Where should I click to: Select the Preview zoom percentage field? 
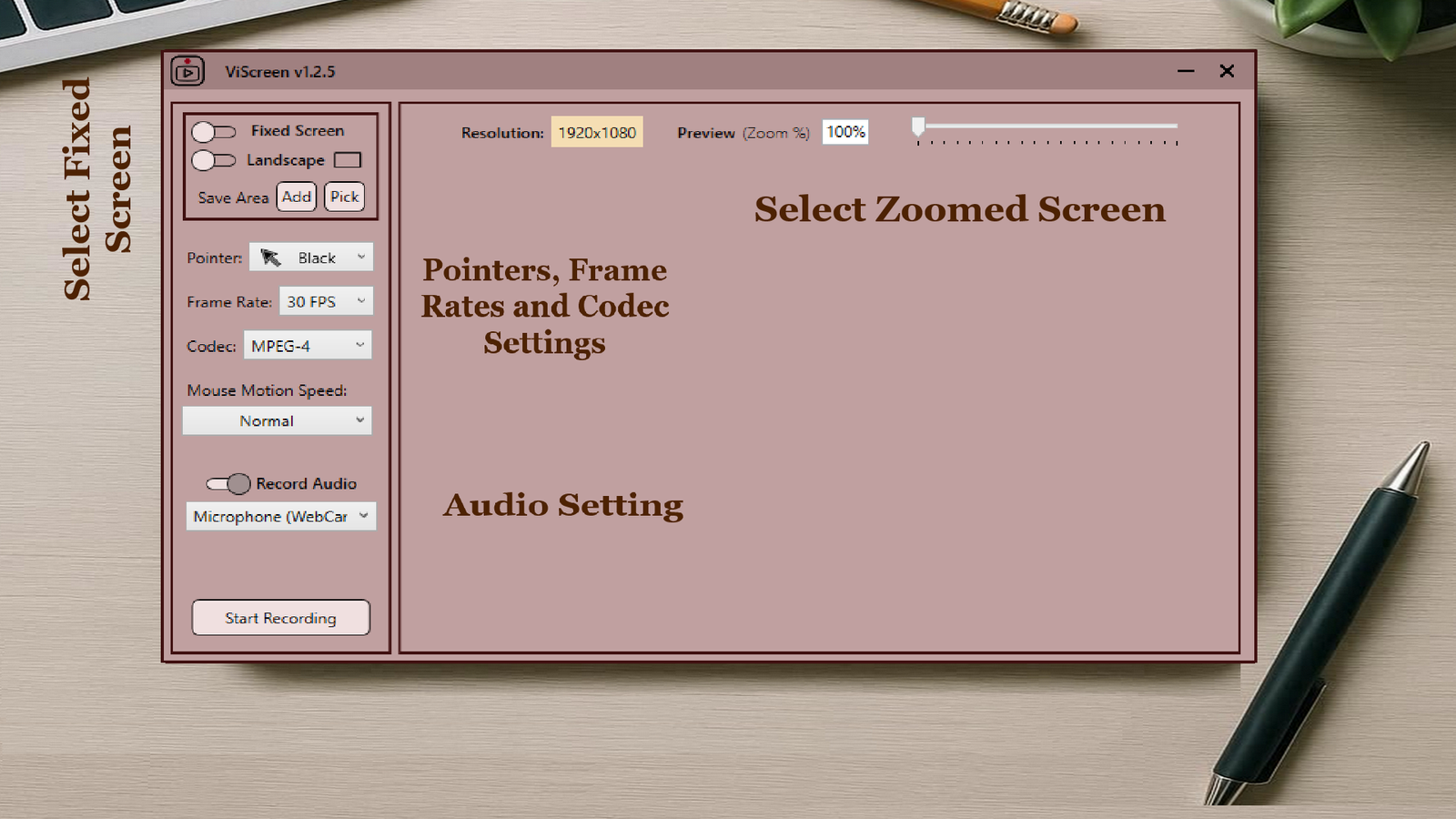click(x=844, y=131)
